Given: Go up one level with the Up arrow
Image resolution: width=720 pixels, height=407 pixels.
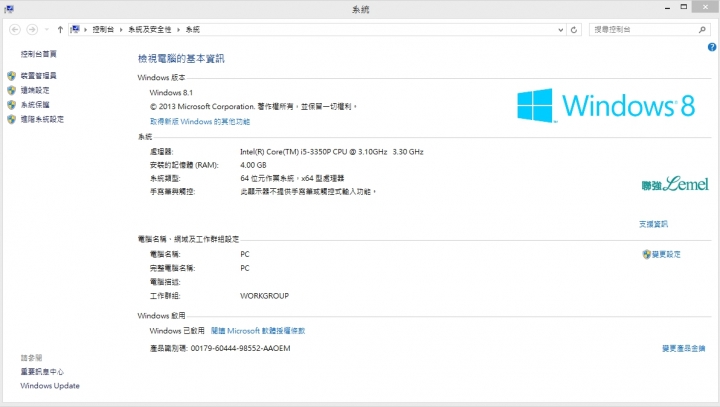Looking at the screenshot, I should (60, 29).
